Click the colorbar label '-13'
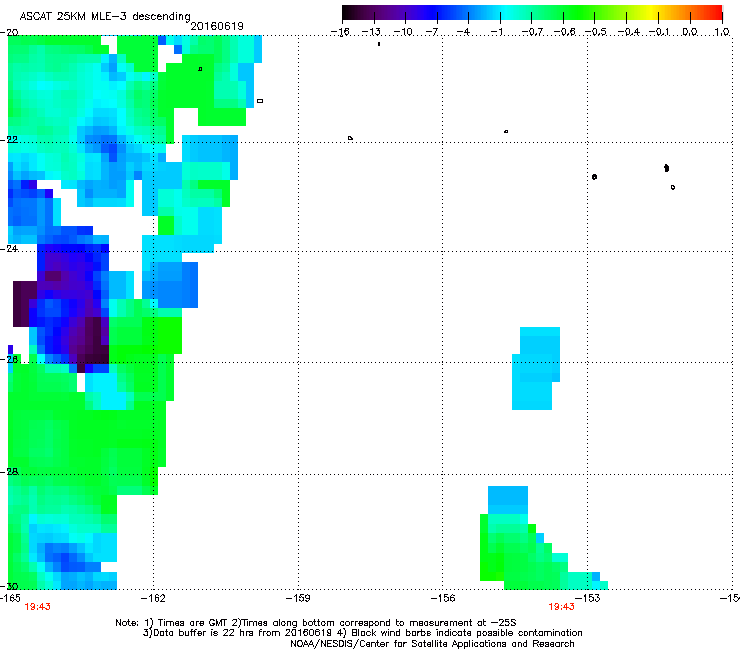The width and height of the screenshot is (740, 650). [371, 32]
